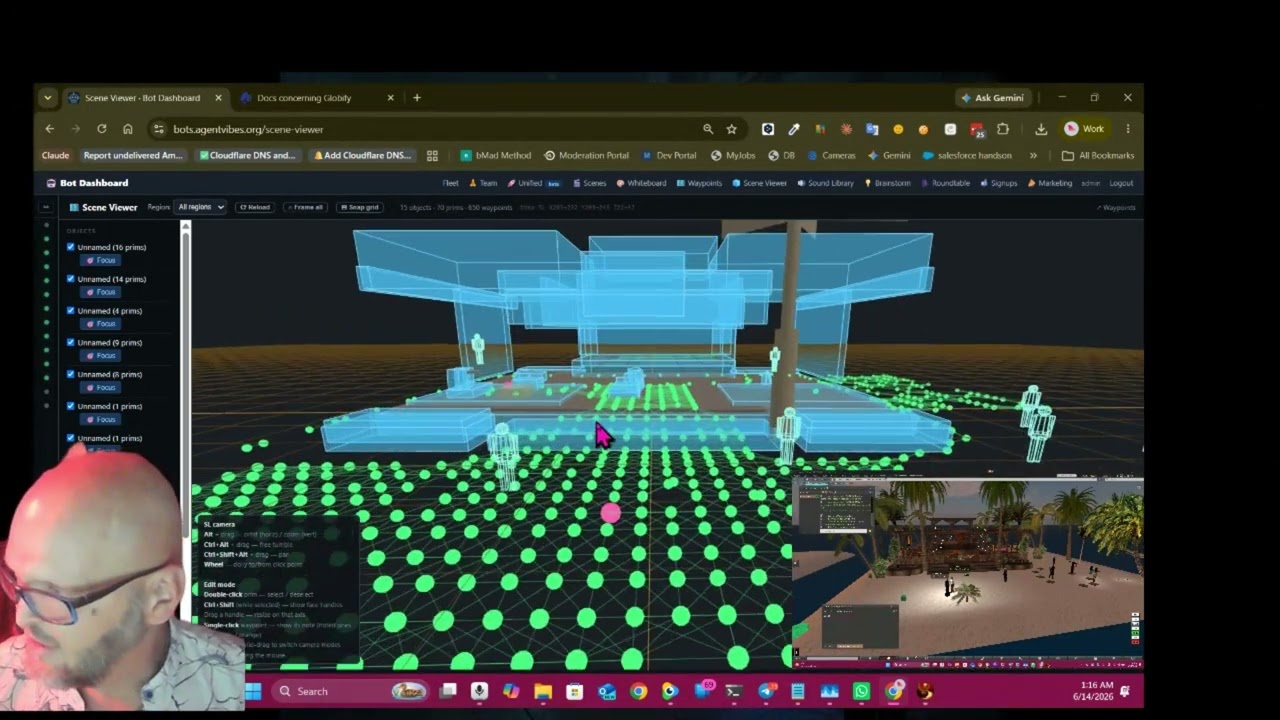Image resolution: width=1280 pixels, height=720 pixels.
Task: Uncheck Unnamed (16 prims) object
Action: click(x=71, y=247)
